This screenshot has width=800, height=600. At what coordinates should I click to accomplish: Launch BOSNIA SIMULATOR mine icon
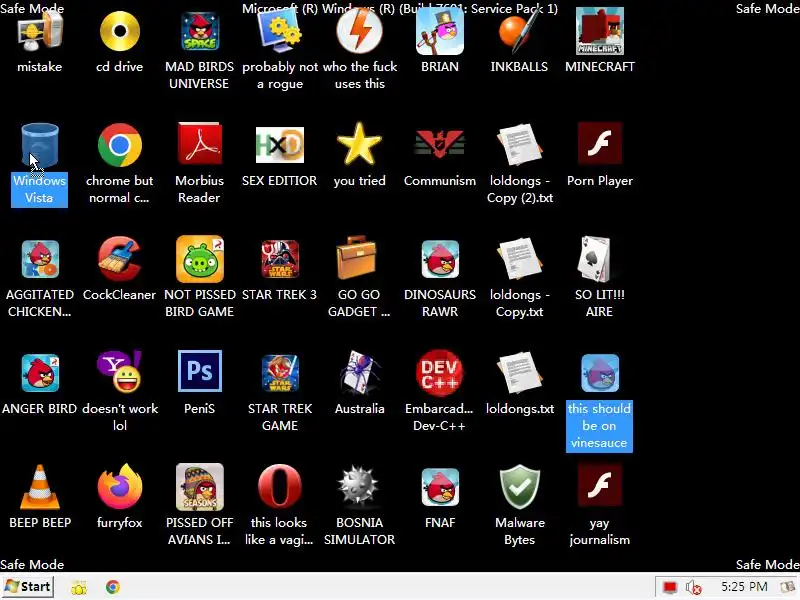click(x=360, y=487)
